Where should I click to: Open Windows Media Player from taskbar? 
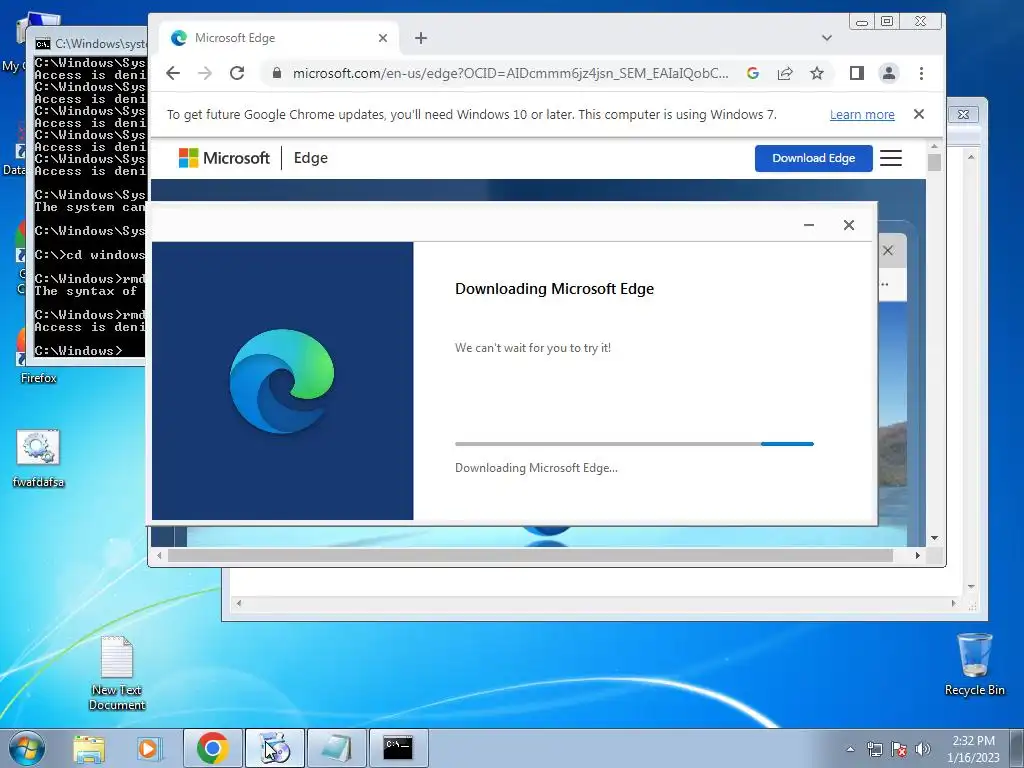(x=150, y=748)
